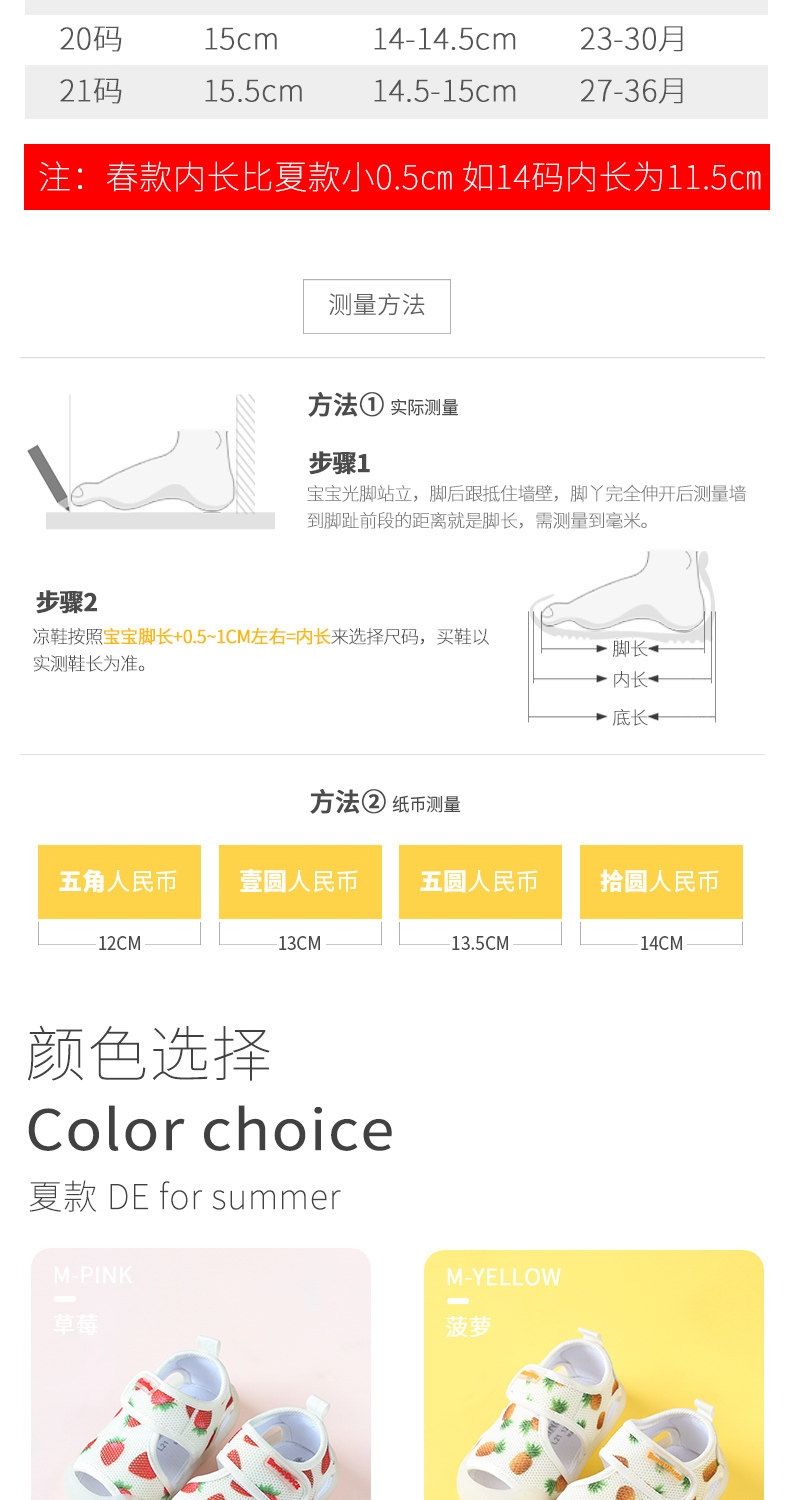The image size is (790, 1500).
Task: Select the 21码 size row
Action: [x=396, y=92]
